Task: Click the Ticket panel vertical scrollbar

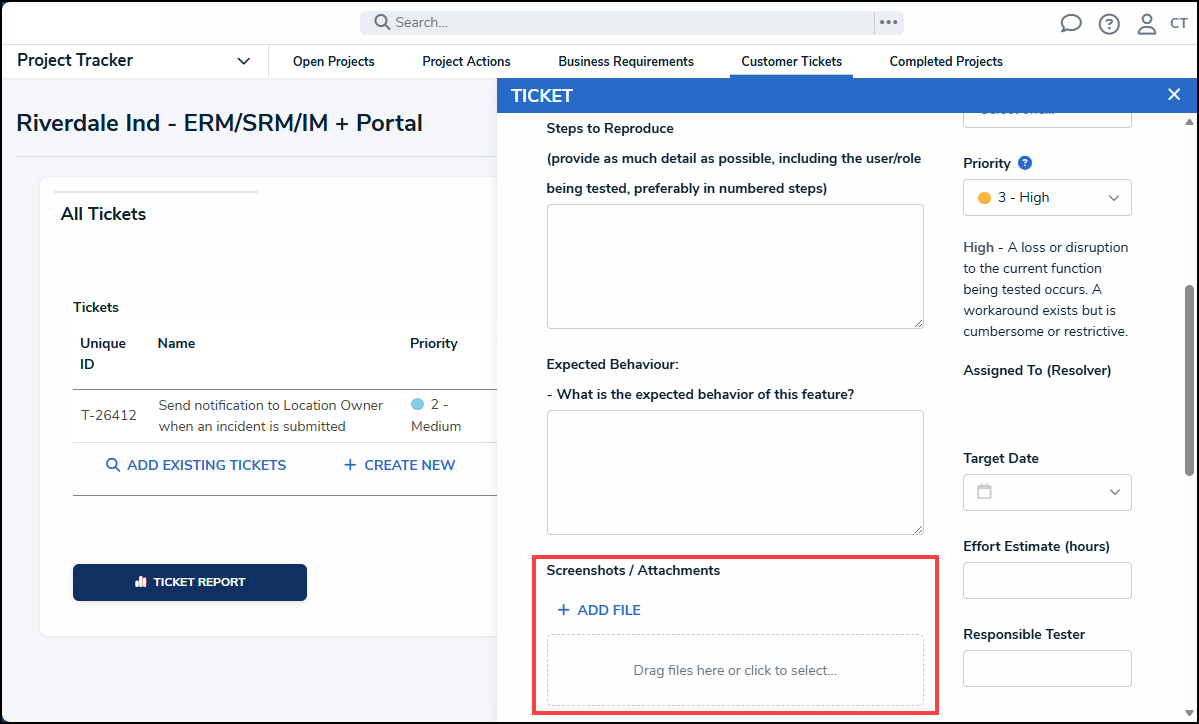Action: (1189, 380)
